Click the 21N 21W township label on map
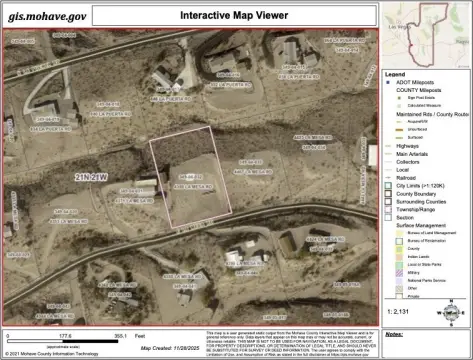 [91, 177]
